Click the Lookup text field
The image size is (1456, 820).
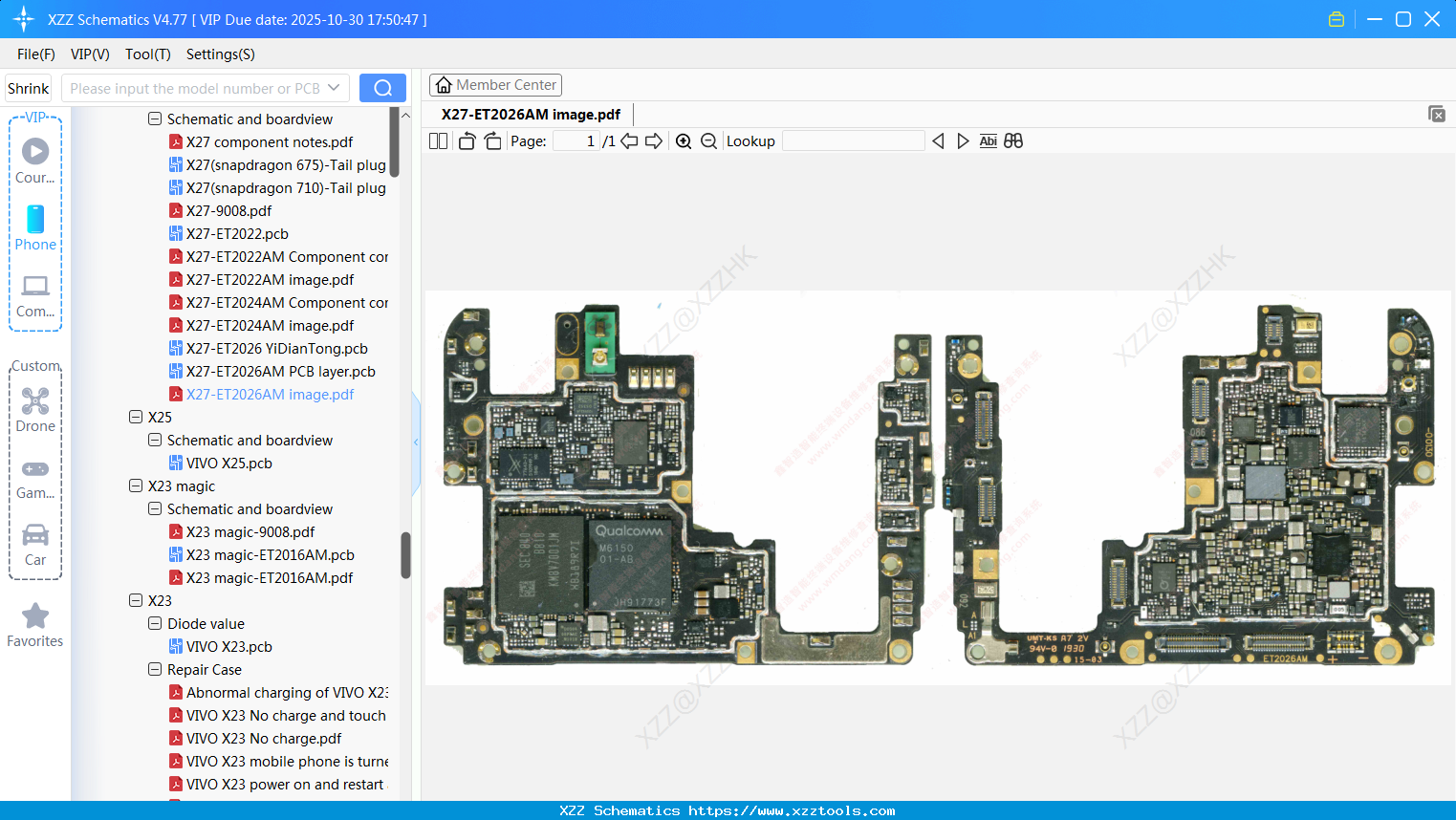(x=854, y=141)
